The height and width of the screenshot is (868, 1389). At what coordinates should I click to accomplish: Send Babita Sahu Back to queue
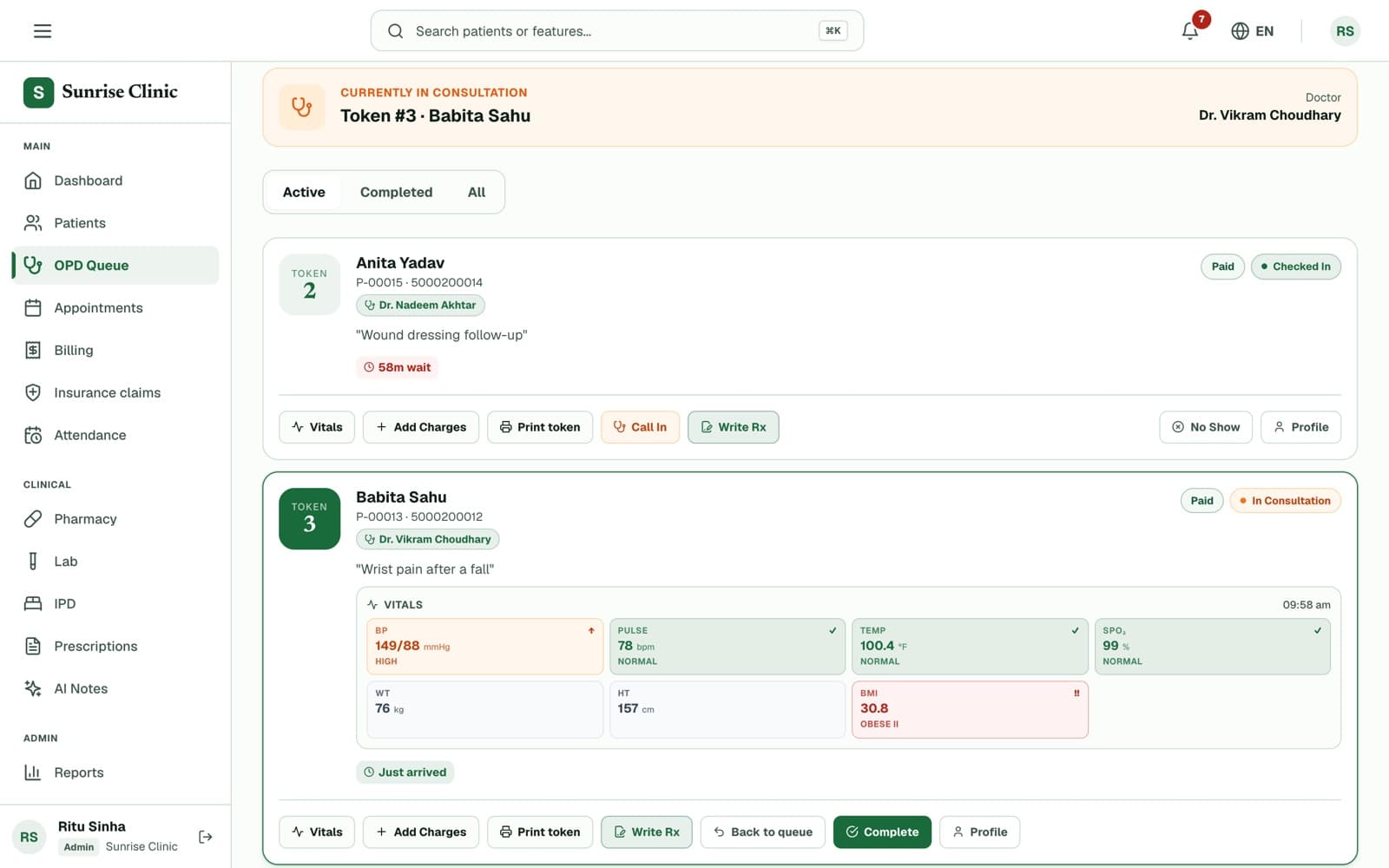point(763,832)
